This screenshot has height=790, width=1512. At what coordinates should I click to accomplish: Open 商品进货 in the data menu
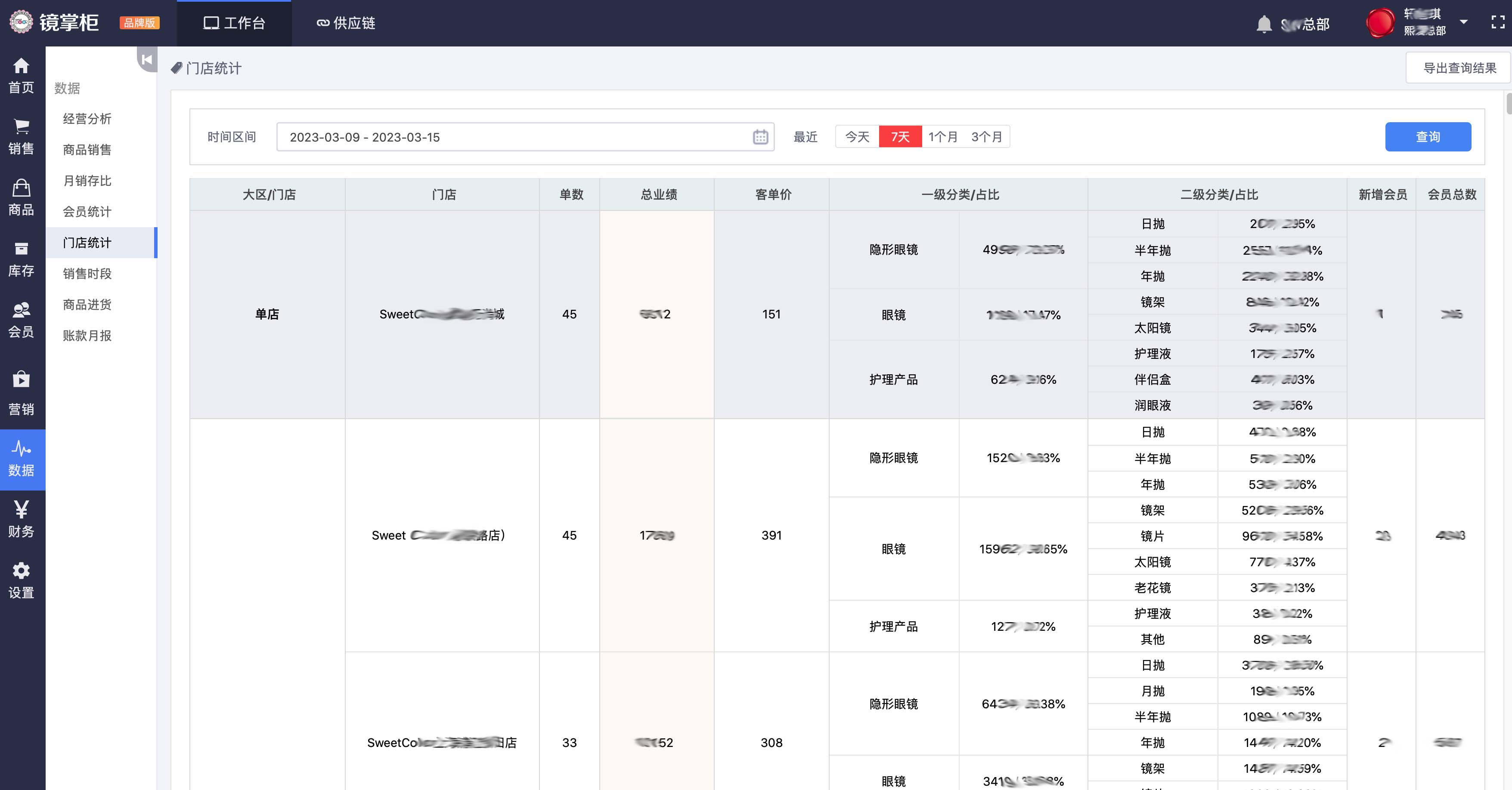coord(87,304)
